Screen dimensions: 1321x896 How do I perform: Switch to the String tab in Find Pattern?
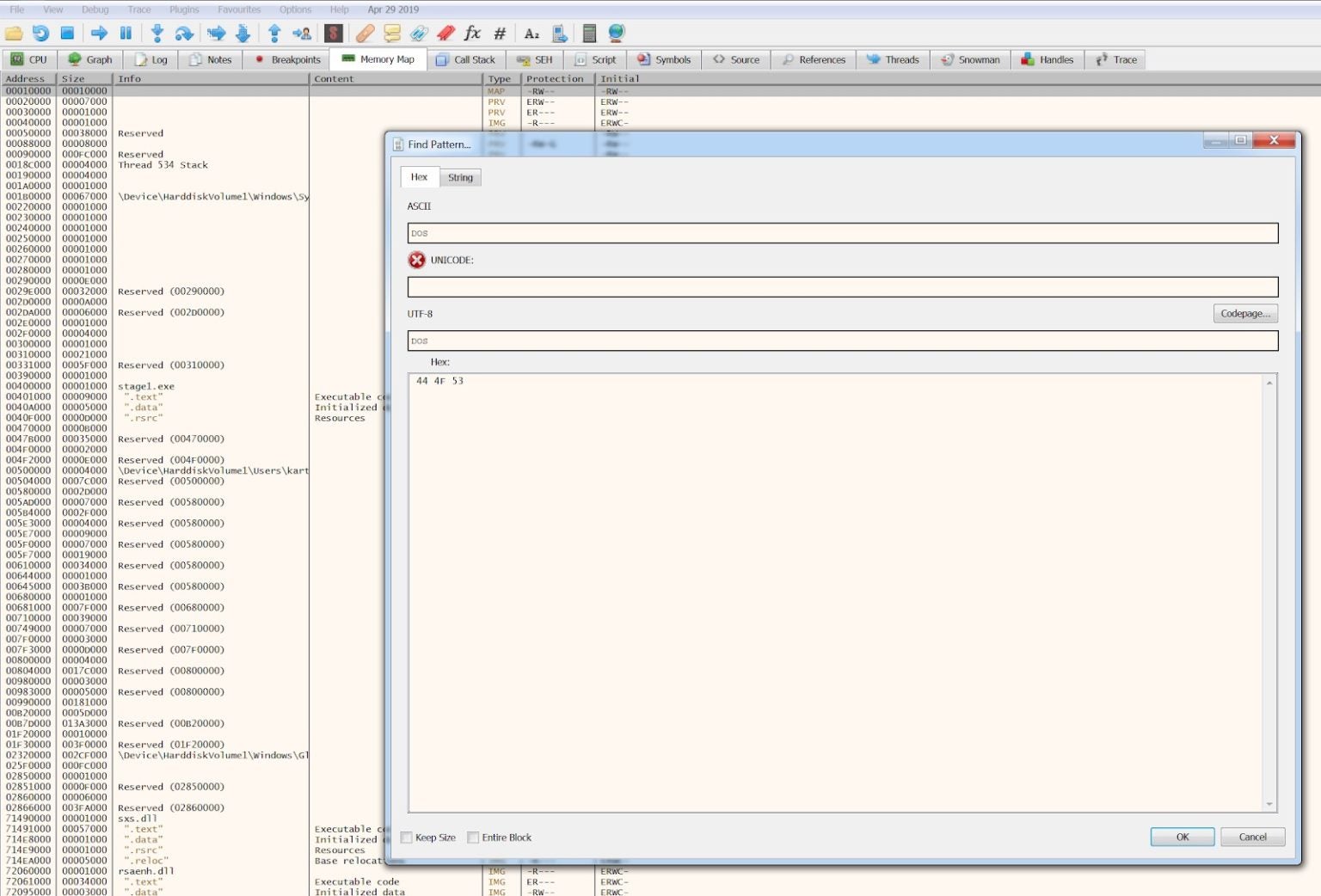pyautogui.click(x=460, y=178)
